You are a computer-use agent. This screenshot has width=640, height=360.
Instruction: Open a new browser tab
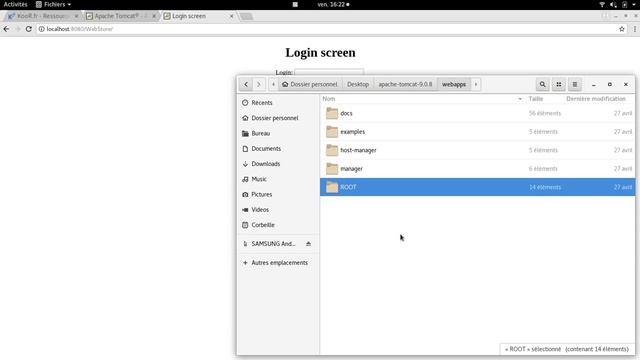[x=246, y=16]
